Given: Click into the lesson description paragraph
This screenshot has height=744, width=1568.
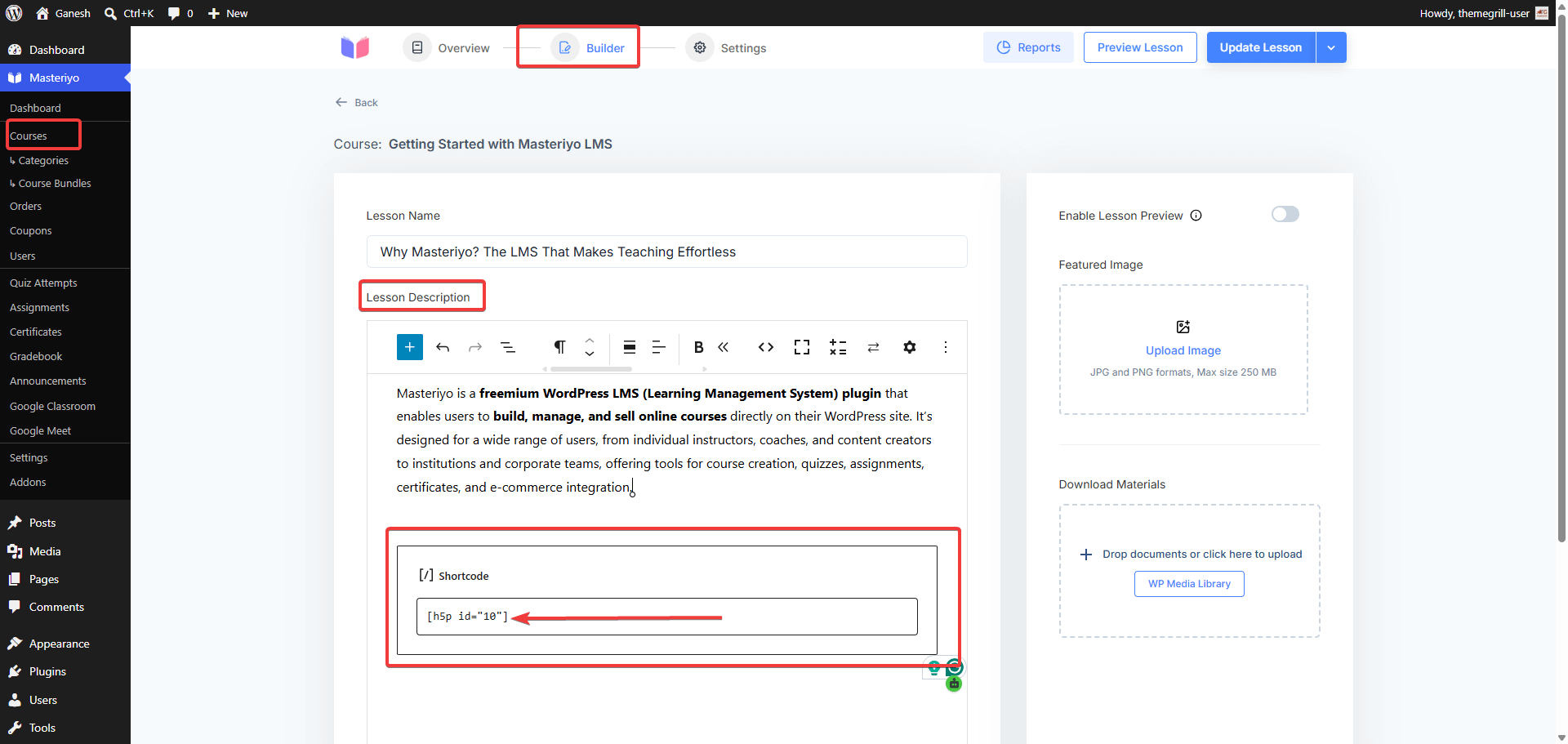Looking at the screenshot, I should (667, 440).
